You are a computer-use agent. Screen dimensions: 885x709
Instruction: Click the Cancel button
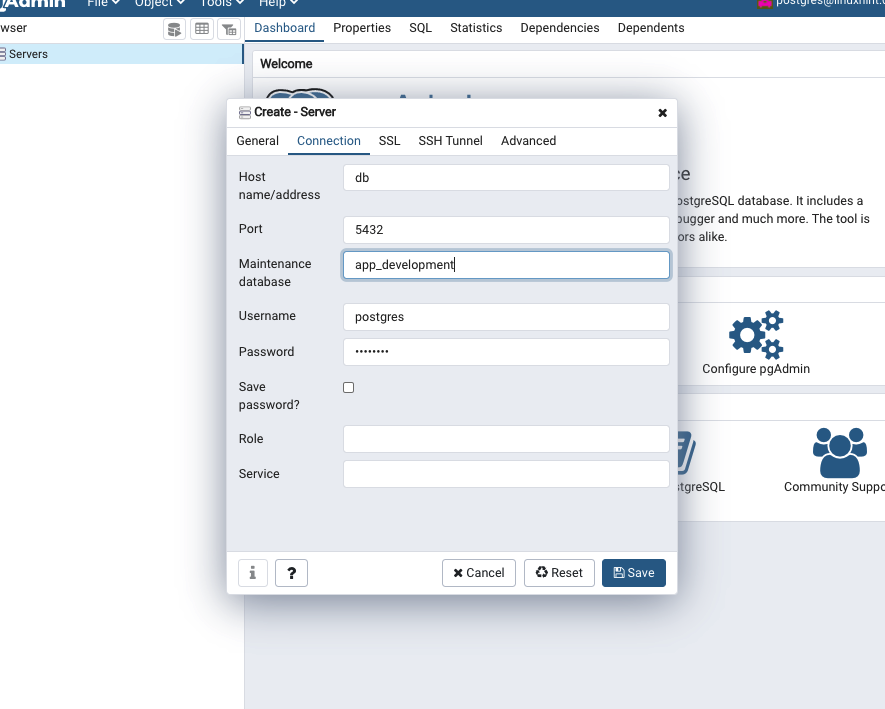pyautogui.click(x=479, y=573)
